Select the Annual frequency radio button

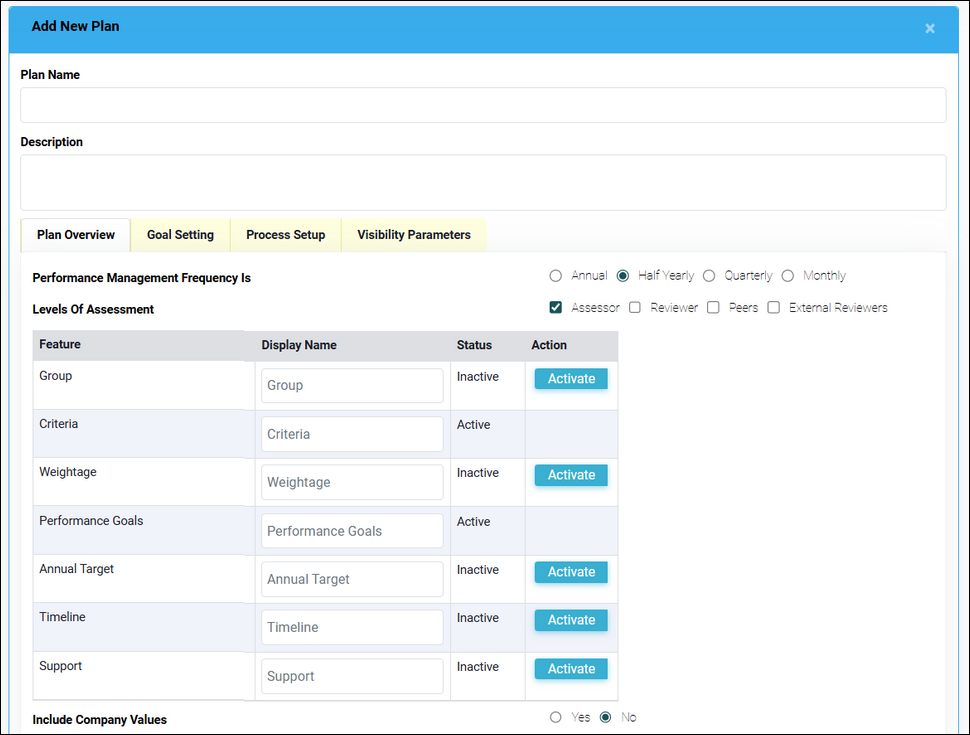pyautogui.click(x=556, y=276)
